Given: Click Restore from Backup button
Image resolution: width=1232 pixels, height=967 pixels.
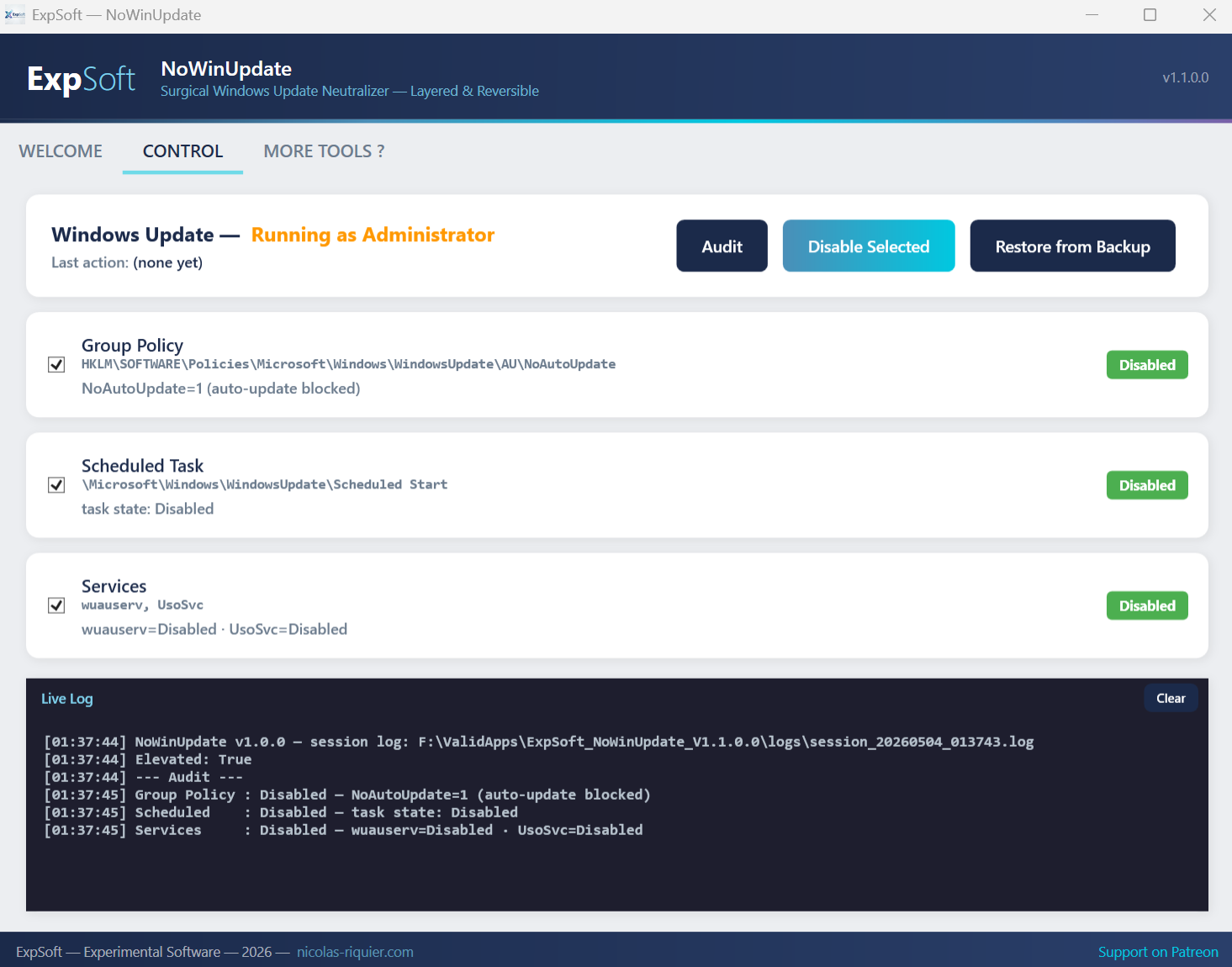Looking at the screenshot, I should 1072,246.
